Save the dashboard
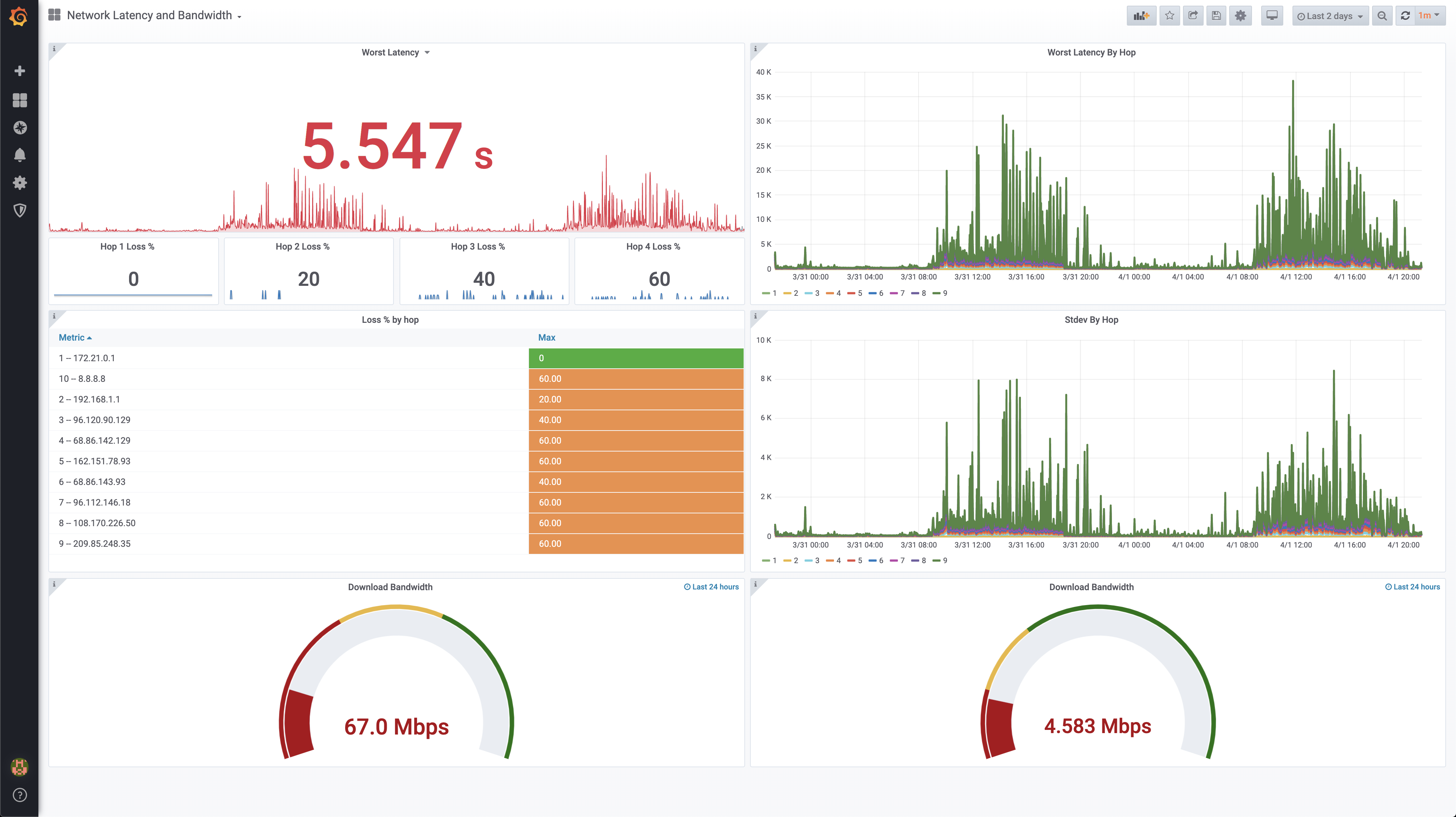The height and width of the screenshot is (817, 1456). coord(1216,15)
